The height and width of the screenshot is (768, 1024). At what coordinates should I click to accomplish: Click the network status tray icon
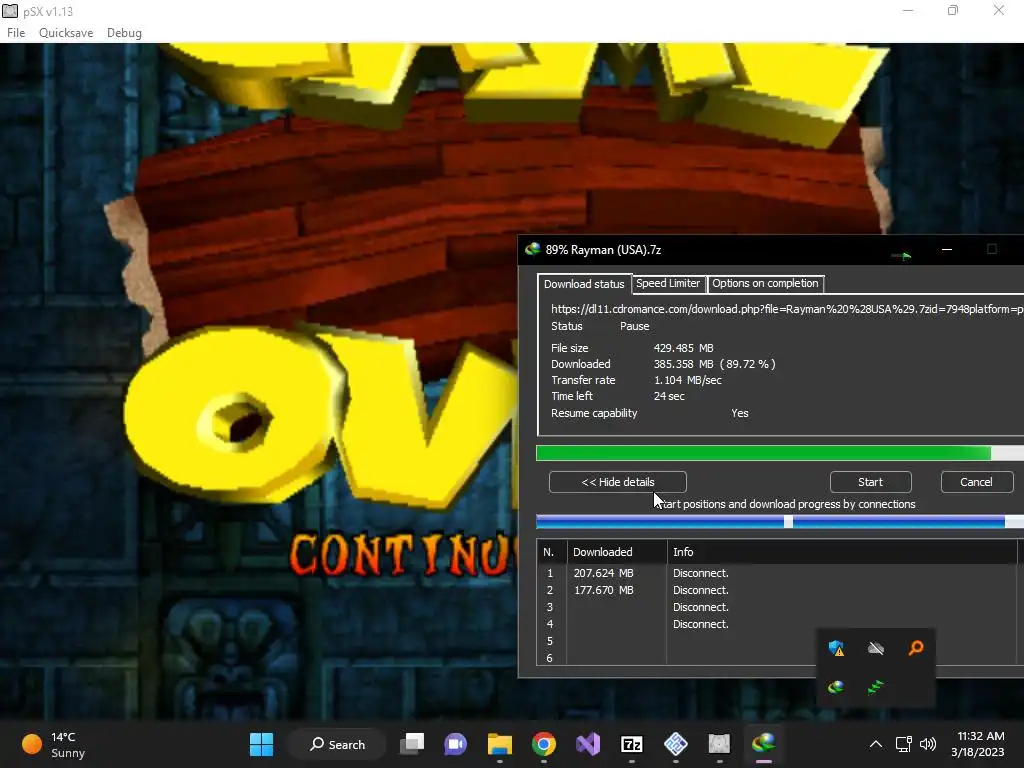tap(904, 744)
